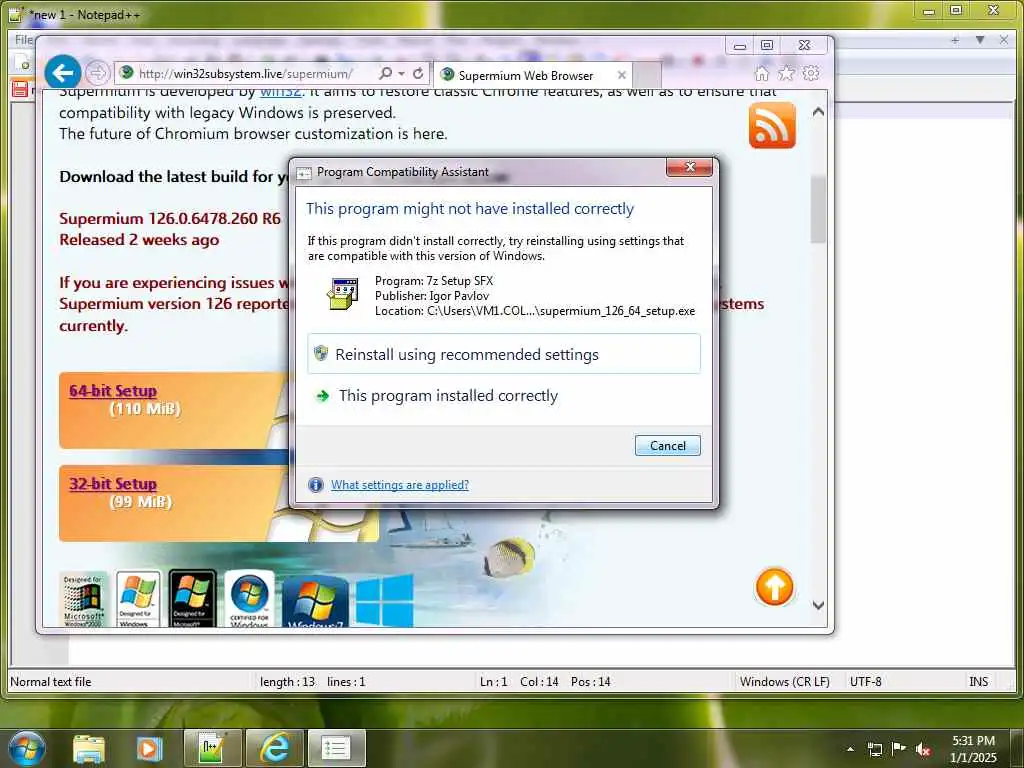The height and width of the screenshot is (768, 1024).
Task: Click Normal text file status label
Action: 51,682
